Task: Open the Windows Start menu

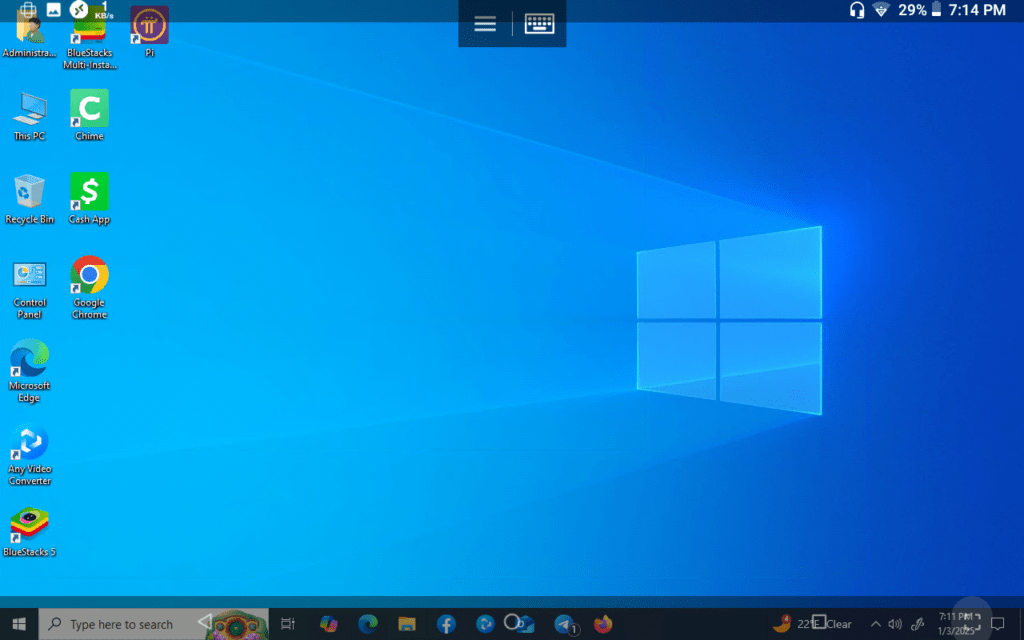Action: (19, 624)
